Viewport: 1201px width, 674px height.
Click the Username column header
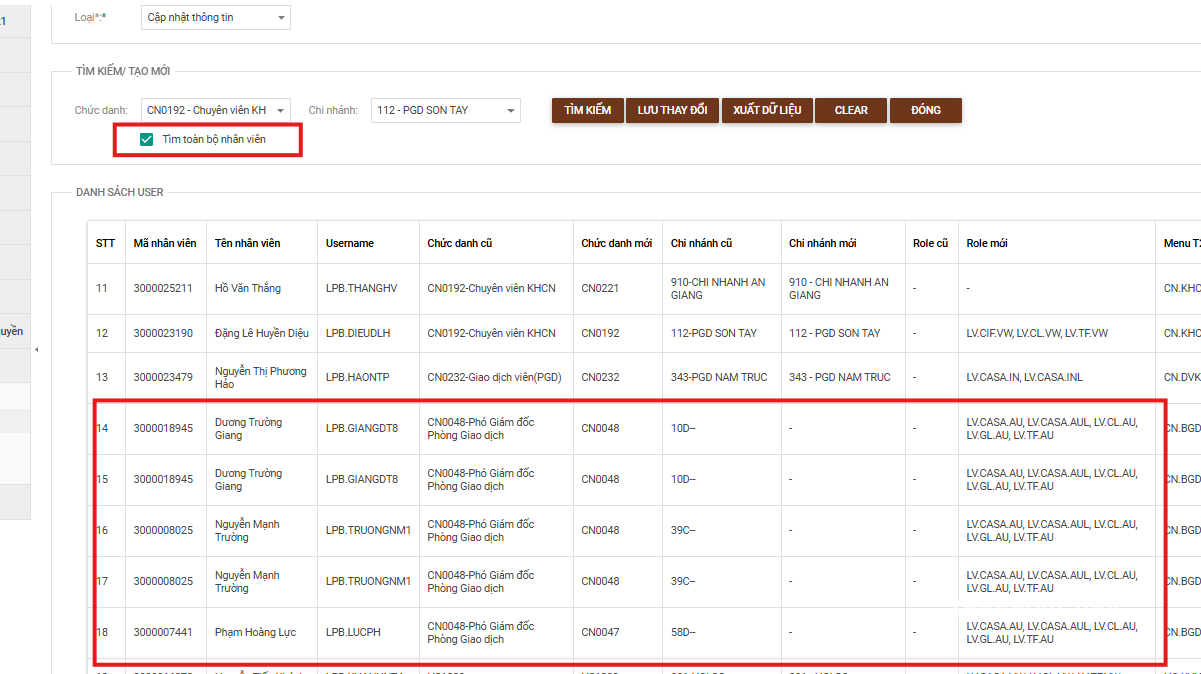tap(350, 243)
